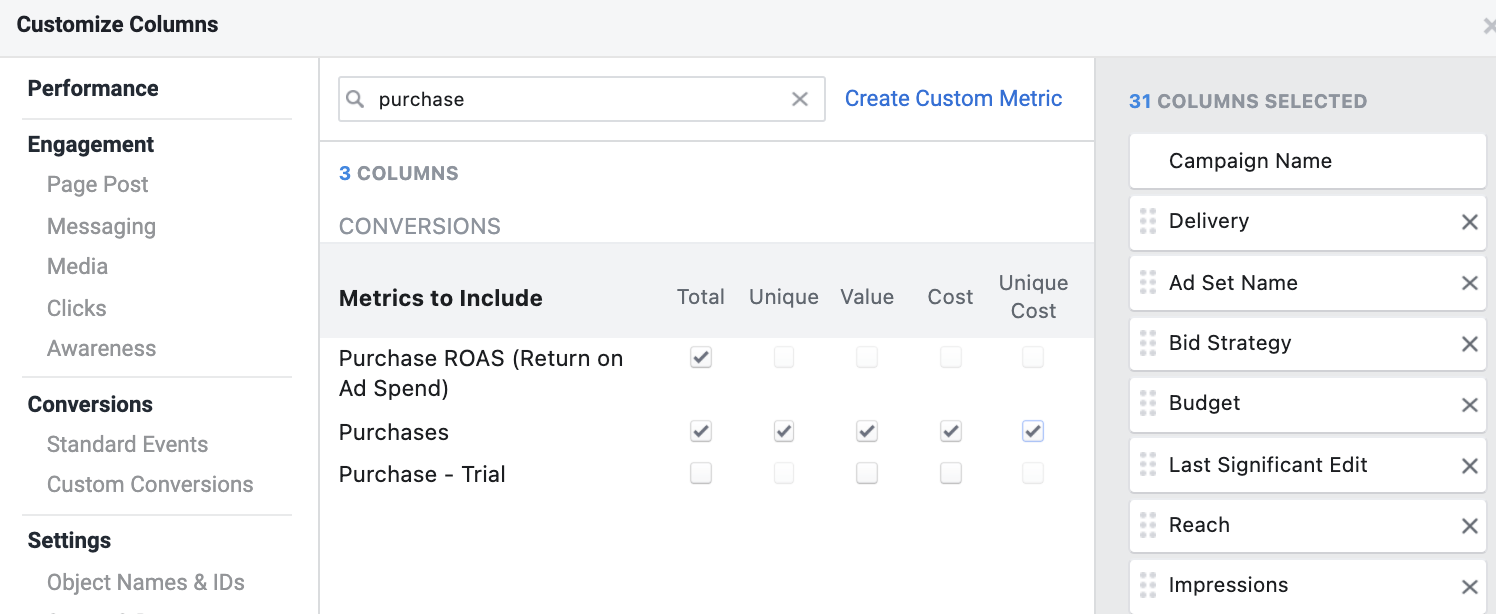Remove the Bid Strategy column

pyautogui.click(x=1469, y=344)
